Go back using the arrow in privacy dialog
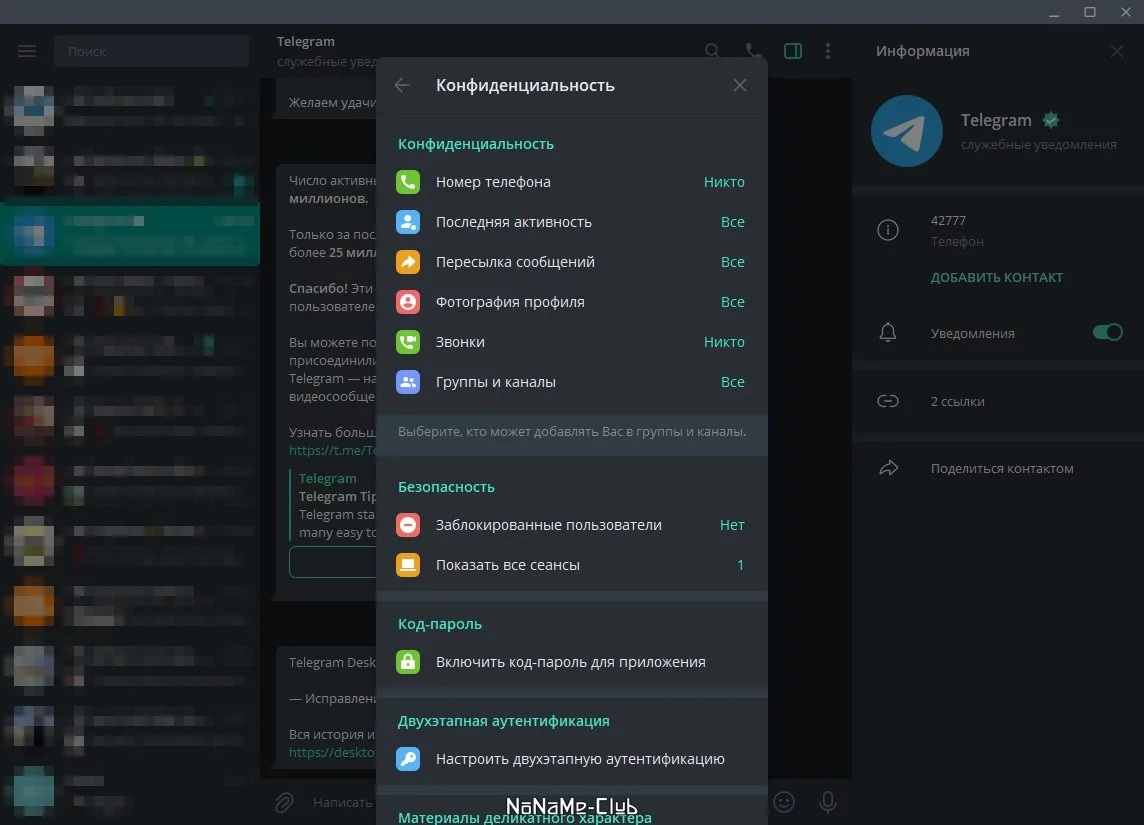Image resolution: width=1144 pixels, height=825 pixels. pyautogui.click(x=402, y=85)
